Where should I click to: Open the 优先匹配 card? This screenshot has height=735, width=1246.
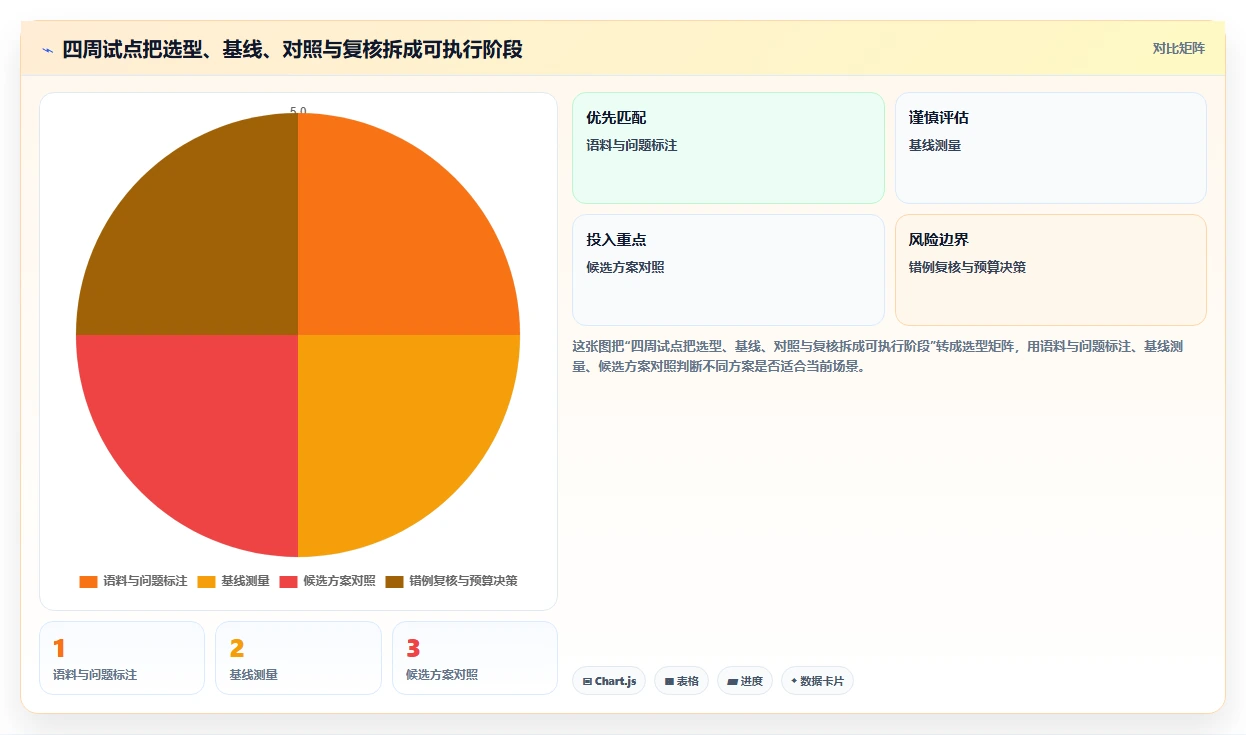click(728, 148)
